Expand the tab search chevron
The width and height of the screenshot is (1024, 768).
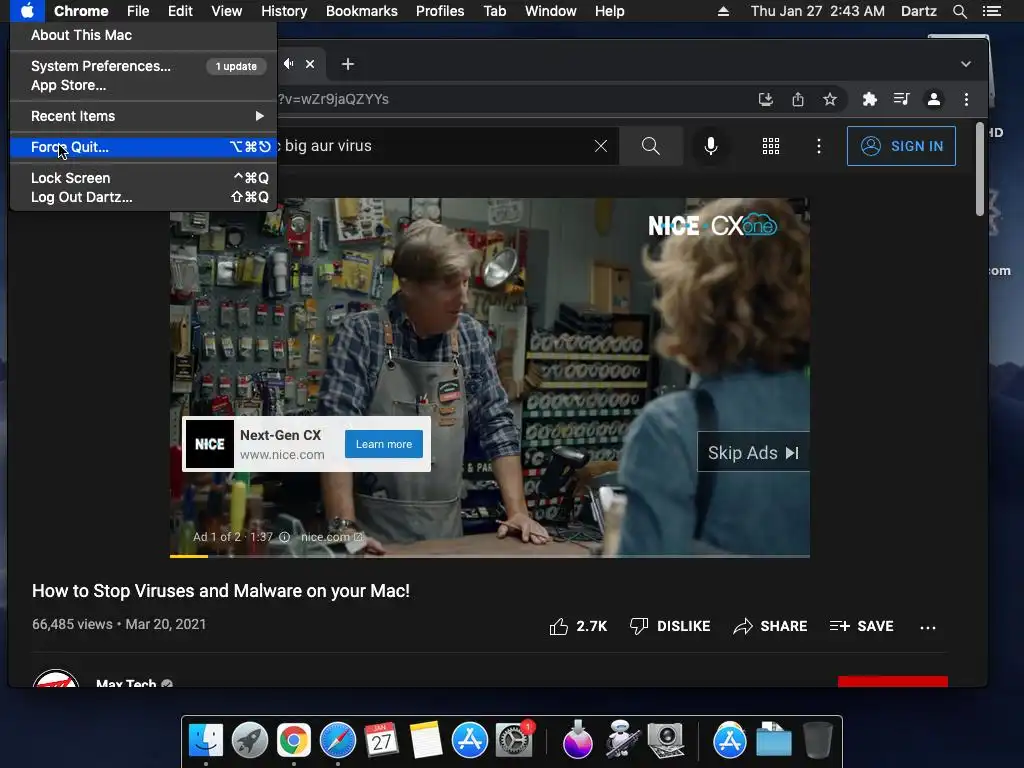[x=966, y=64]
